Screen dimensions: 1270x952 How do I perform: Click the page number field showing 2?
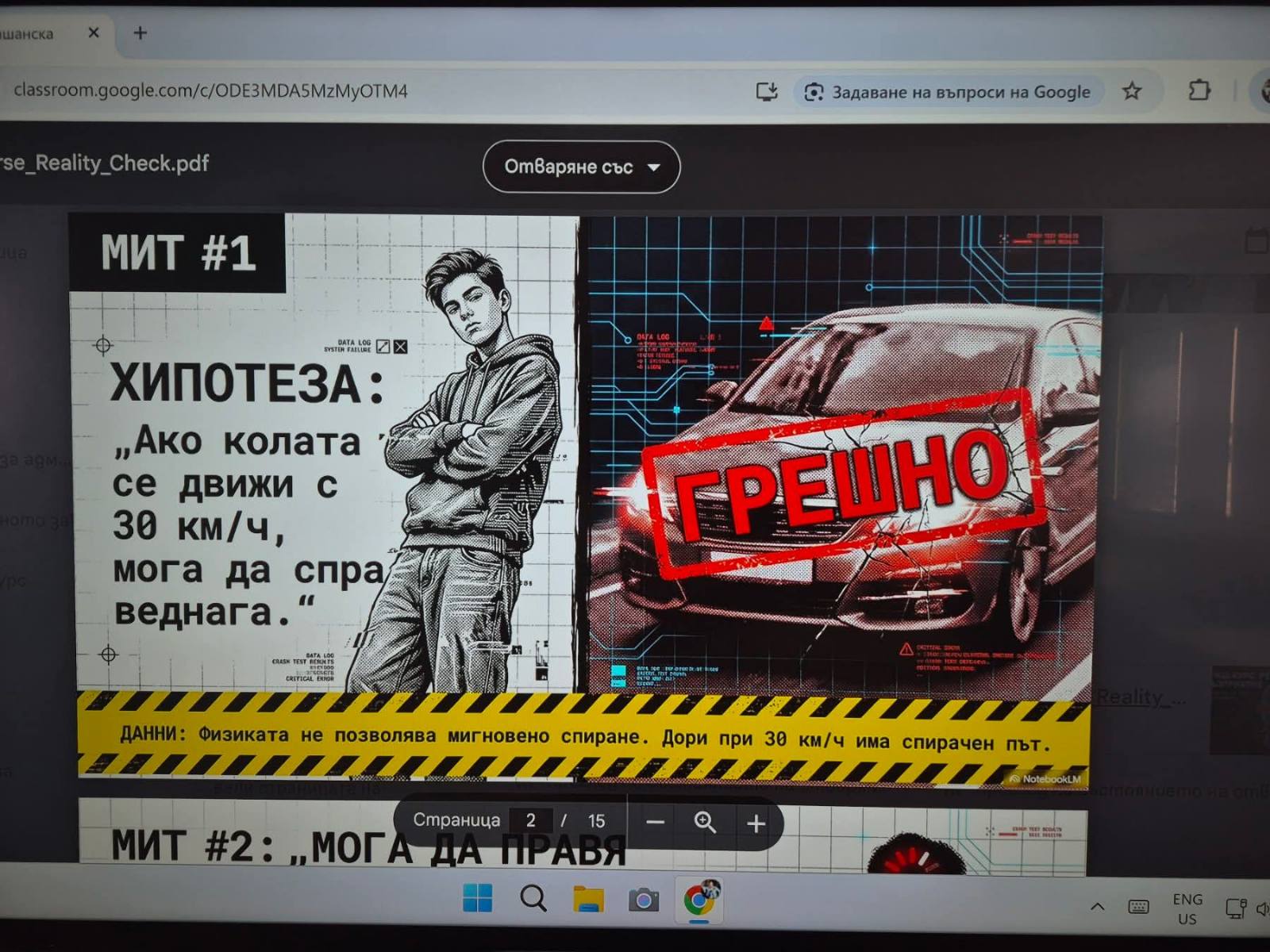click(x=530, y=820)
